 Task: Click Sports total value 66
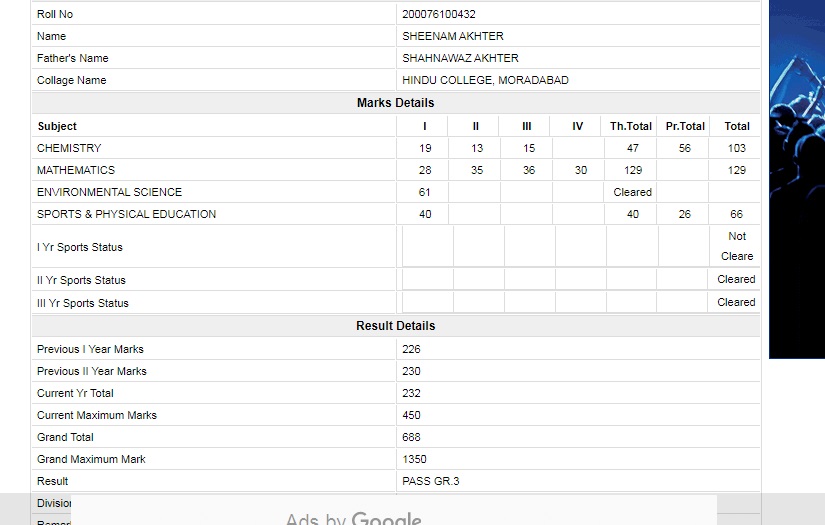point(737,215)
